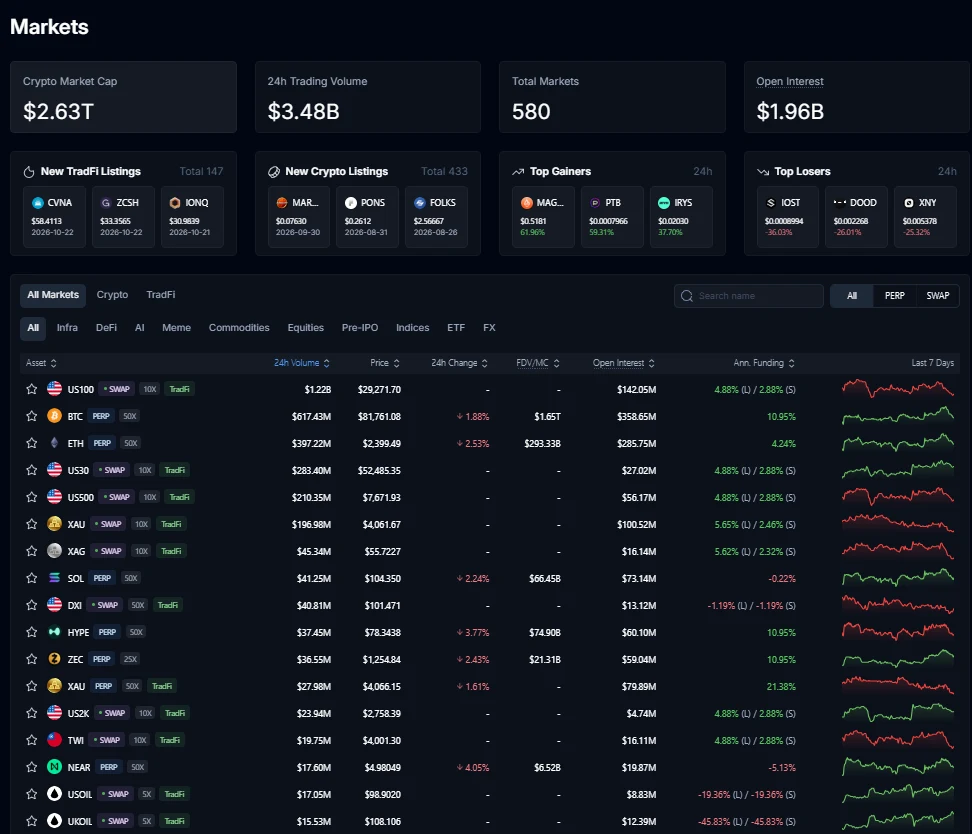Click the Top Losers trend icon
Image resolution: width=972 pixels, height=834 pixels.
point(763,172)
